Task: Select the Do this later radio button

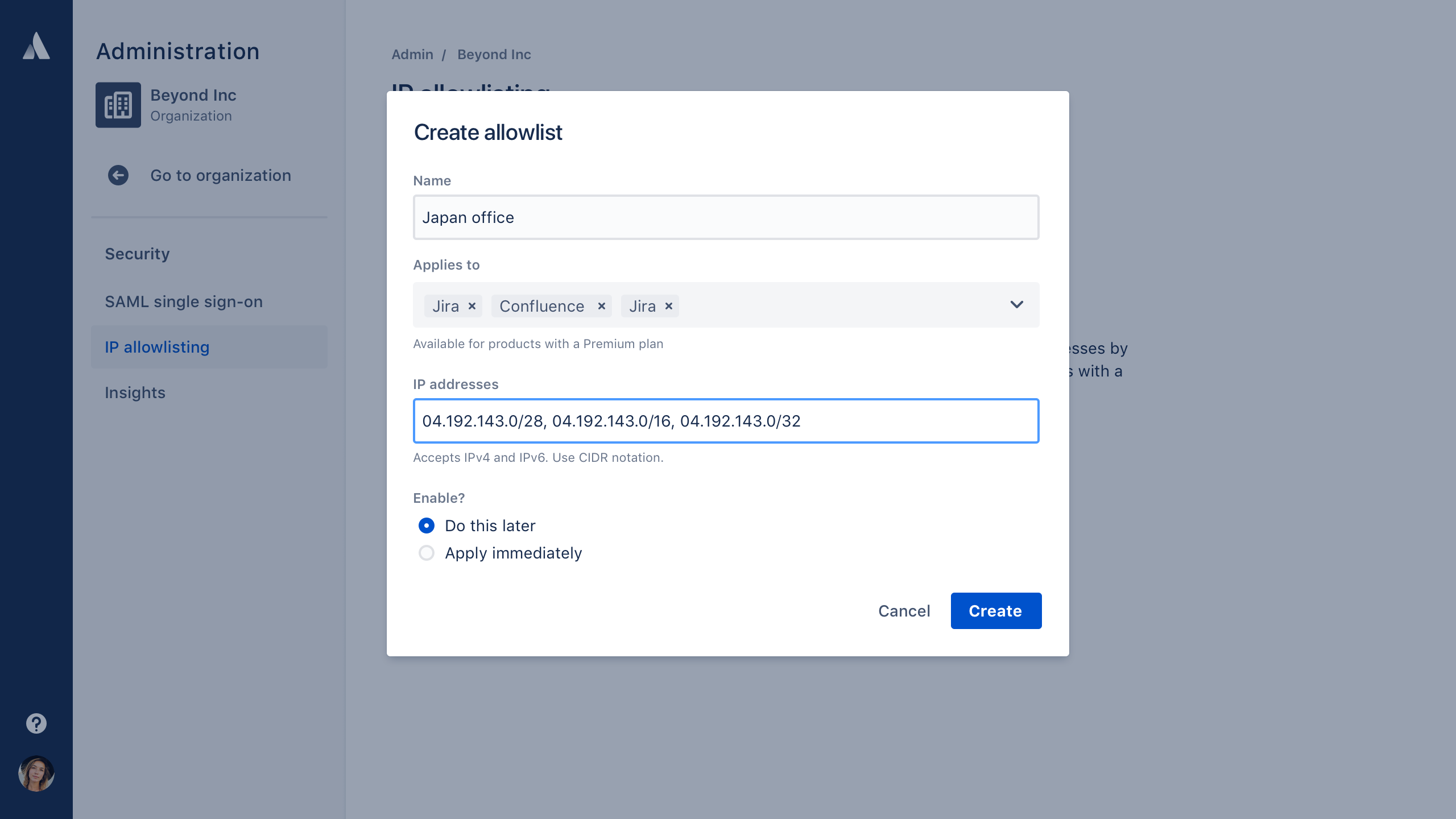Action: [427, 525]
